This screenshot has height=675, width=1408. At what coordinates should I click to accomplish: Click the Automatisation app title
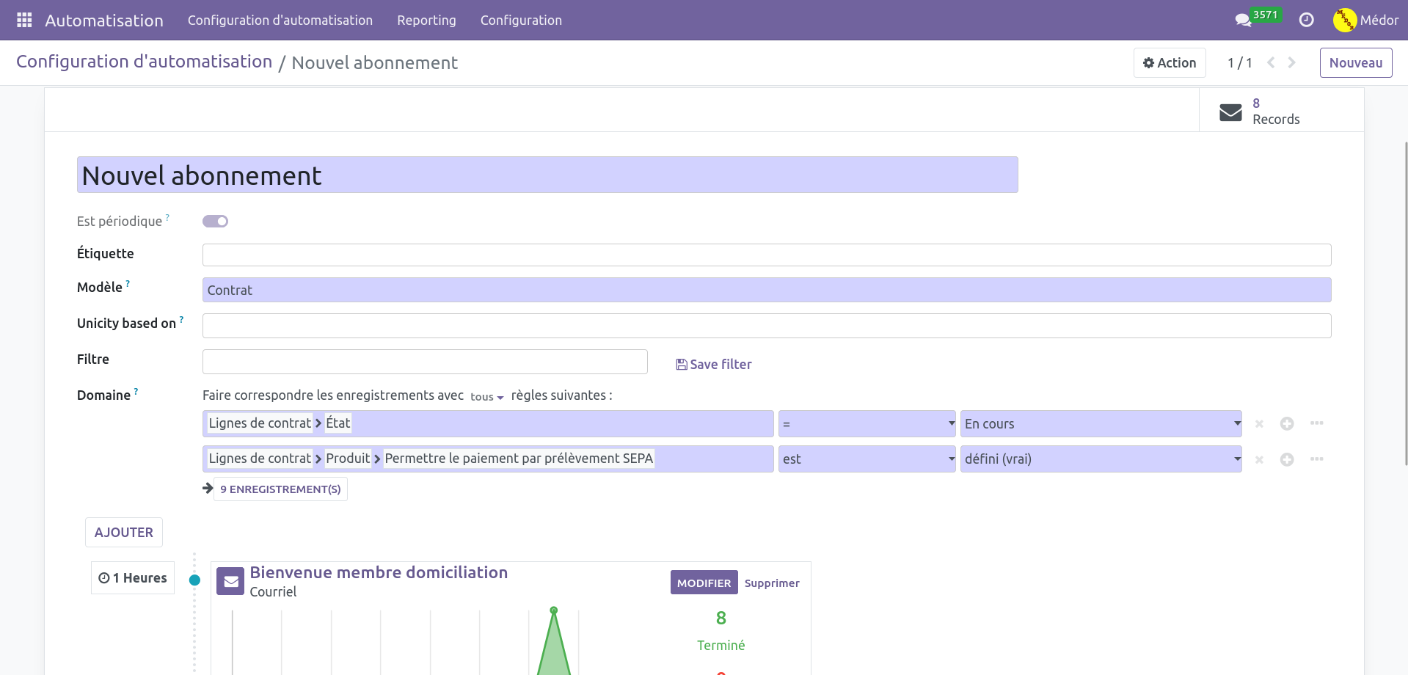point(104,20)
